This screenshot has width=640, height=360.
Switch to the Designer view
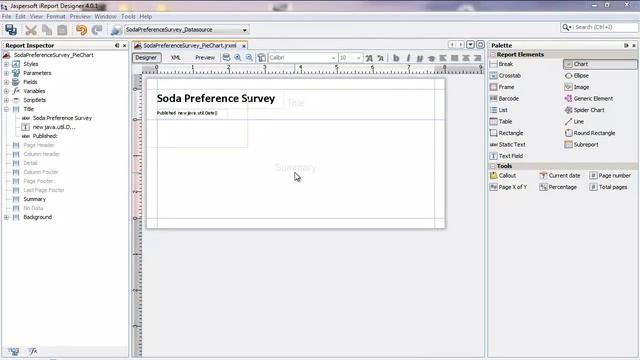(146, 58)
